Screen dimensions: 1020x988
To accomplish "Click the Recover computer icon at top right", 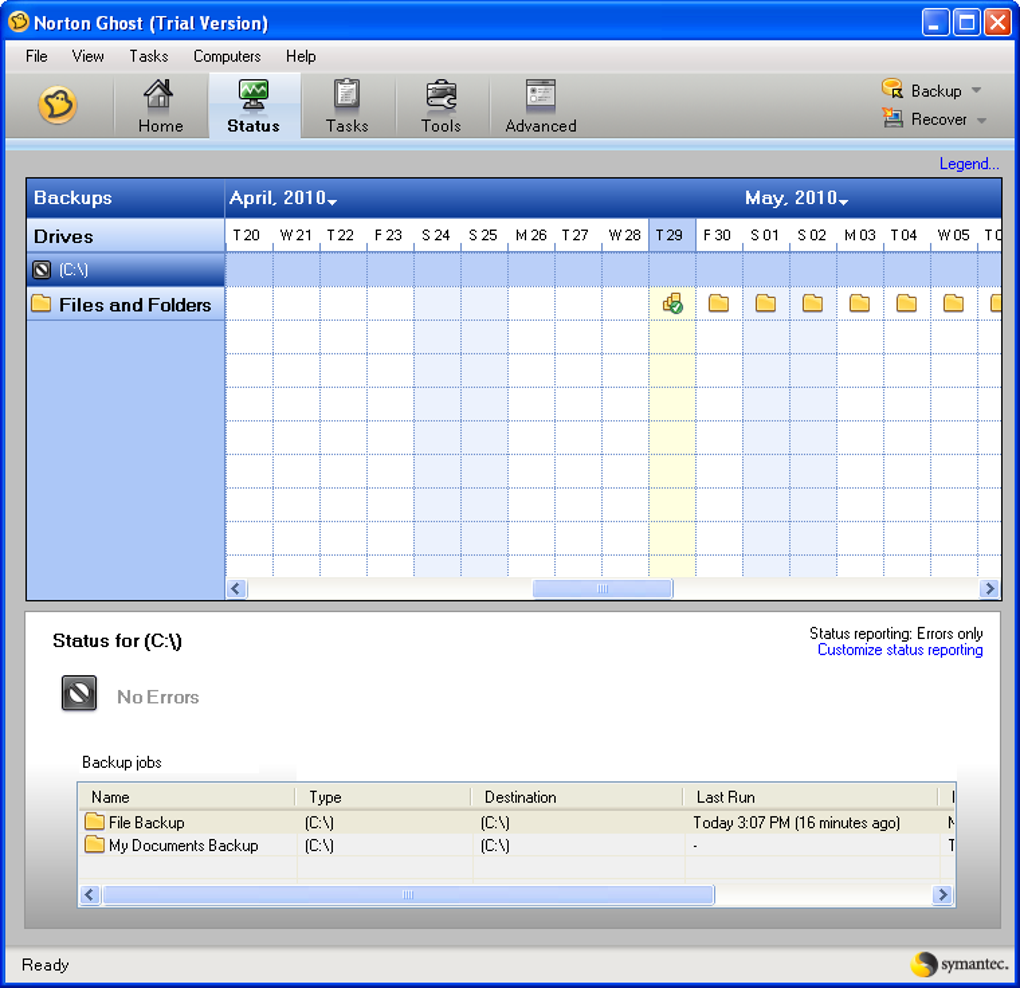I will tap(892, 118).
